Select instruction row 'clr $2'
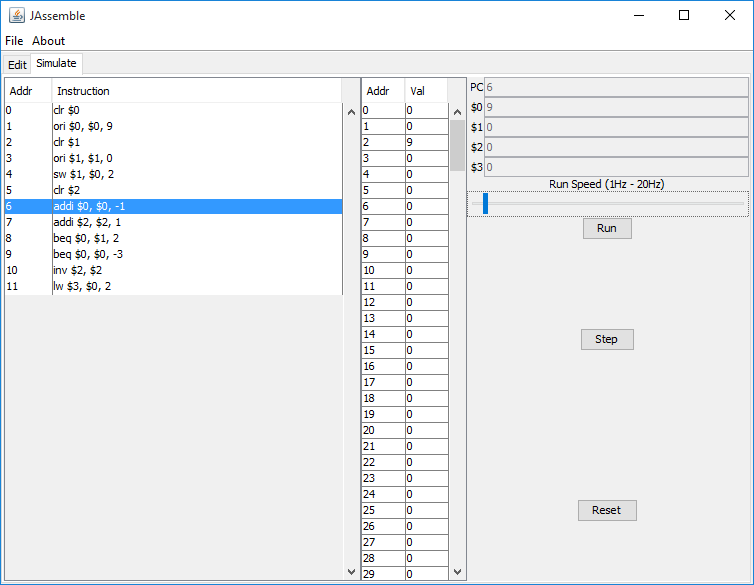The width and height of the screenshot is (754, 585). pos(173,190)
